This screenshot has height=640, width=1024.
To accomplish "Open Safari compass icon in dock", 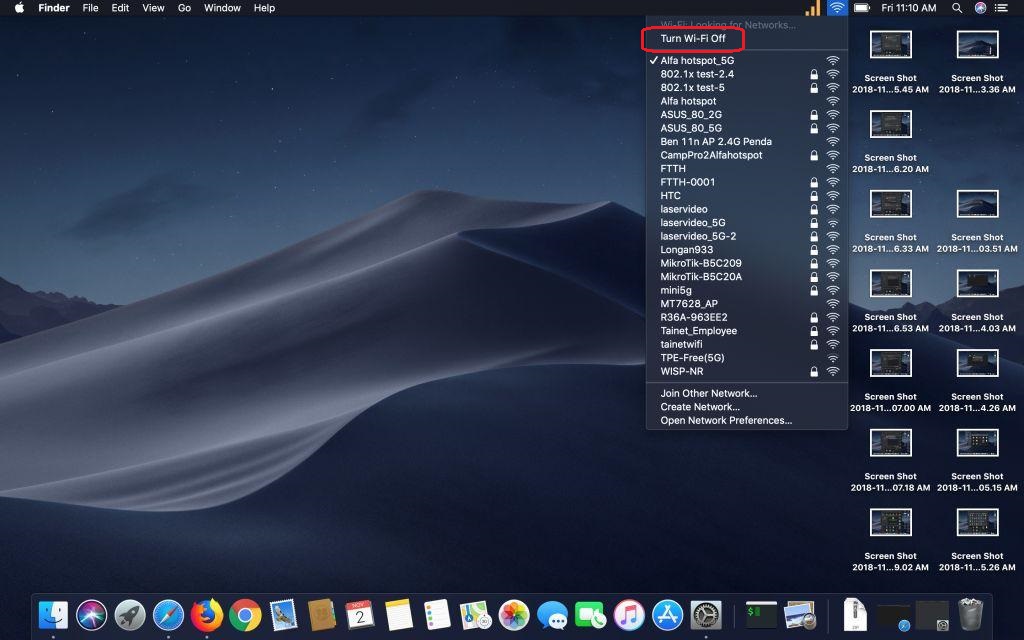I will click(168, 614).
